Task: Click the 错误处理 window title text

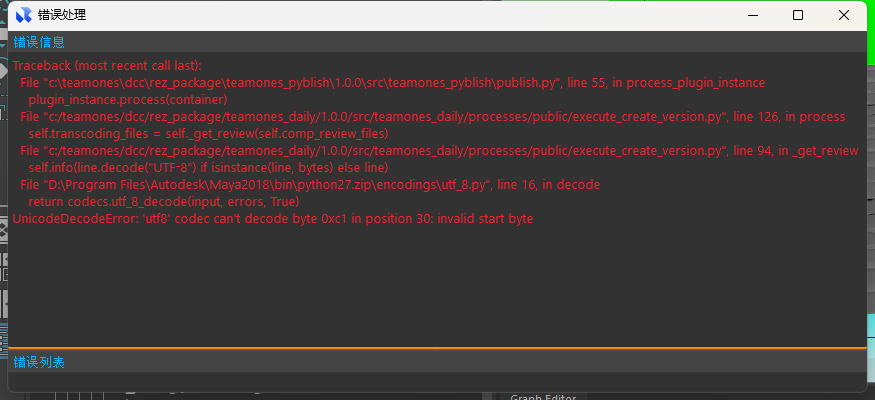Action: point(62,15)
